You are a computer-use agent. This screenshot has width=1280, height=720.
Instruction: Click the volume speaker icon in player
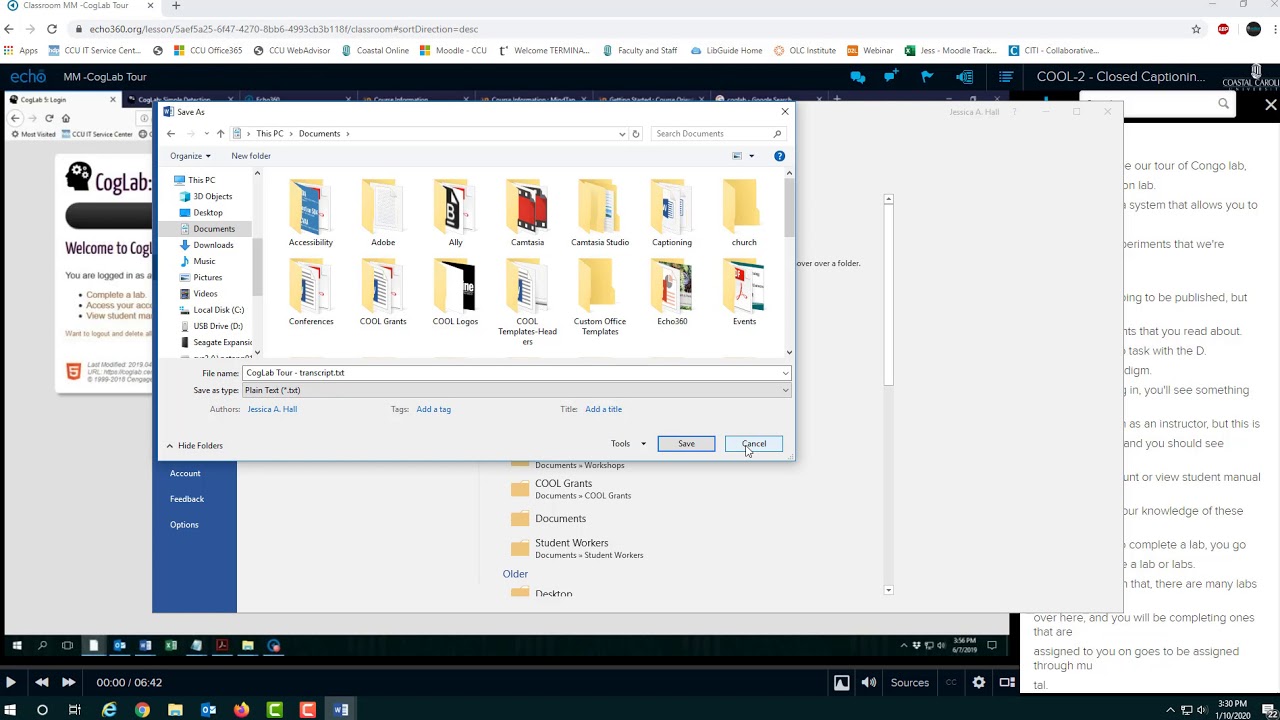pyautogui.click(x=869, y=682)
